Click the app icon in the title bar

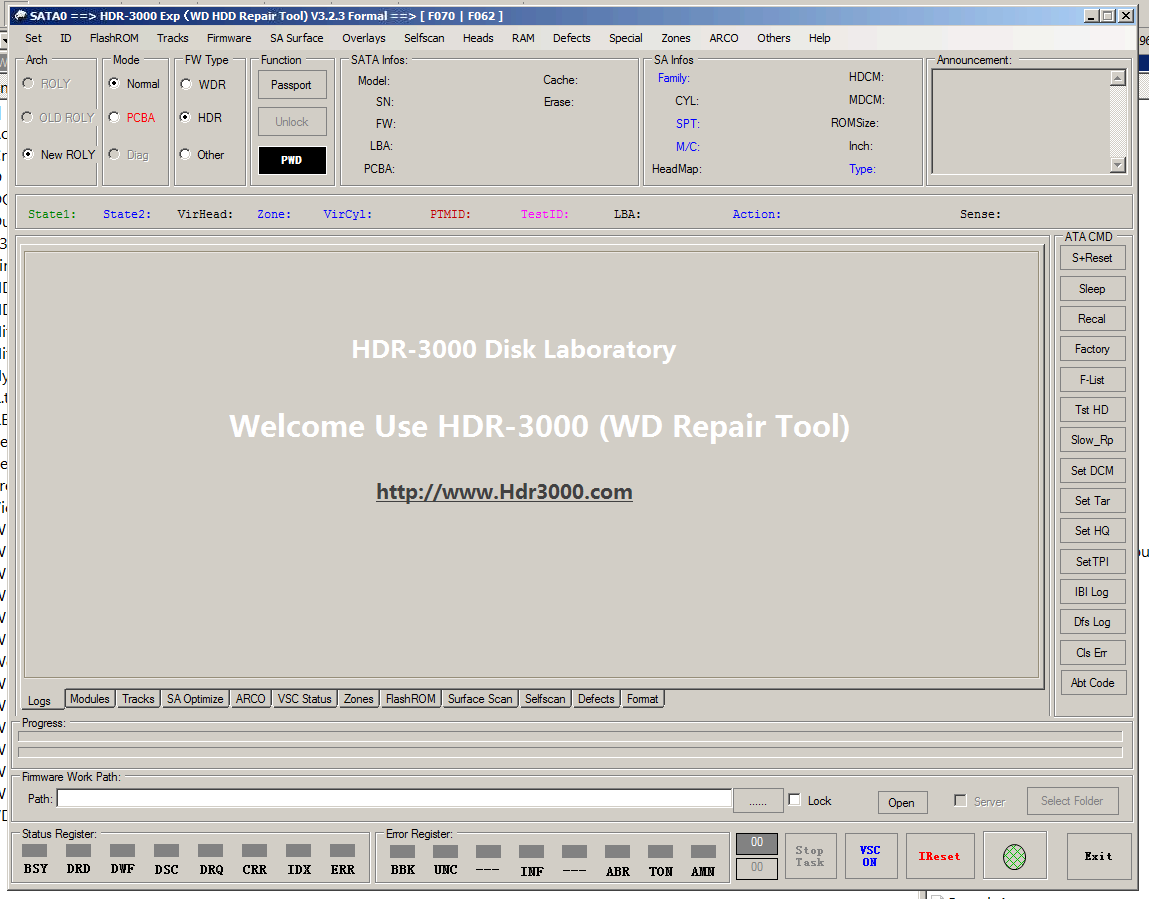(x=20, y=15)
